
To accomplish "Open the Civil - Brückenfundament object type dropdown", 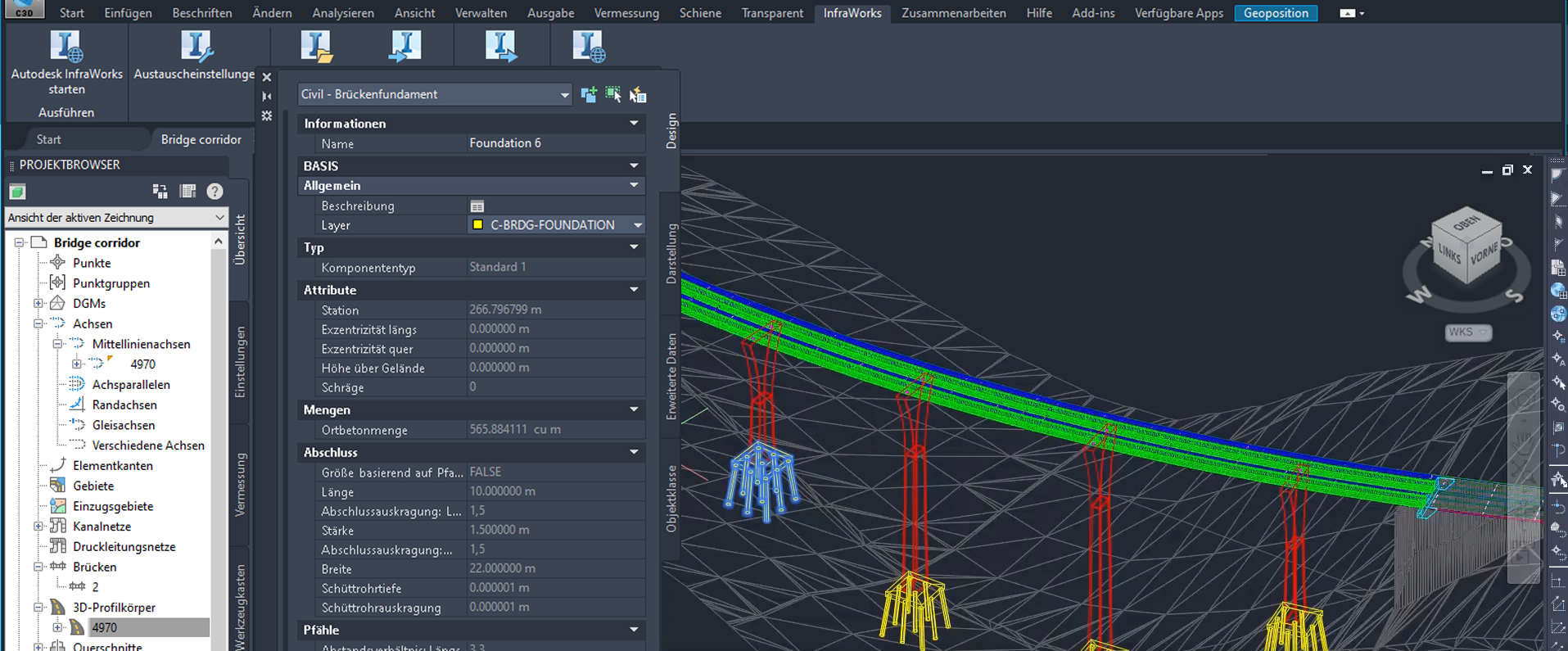I will tap(434, 94).
